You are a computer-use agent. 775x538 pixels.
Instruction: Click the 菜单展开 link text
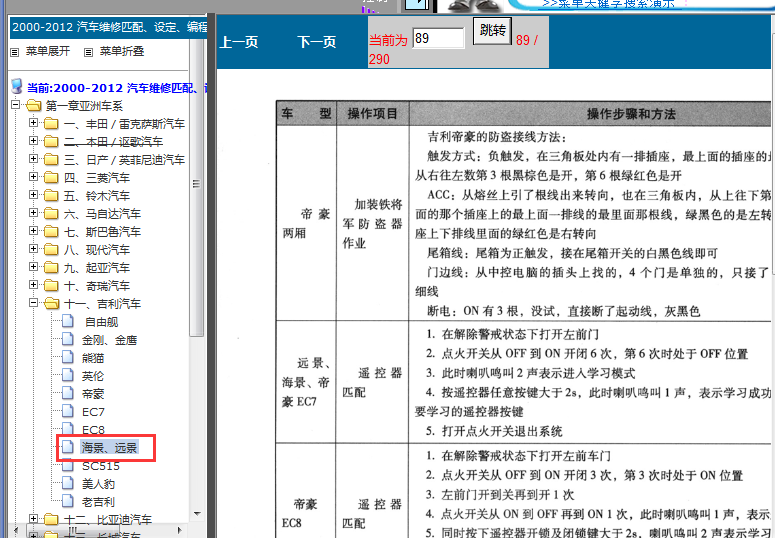click(48, 51)
